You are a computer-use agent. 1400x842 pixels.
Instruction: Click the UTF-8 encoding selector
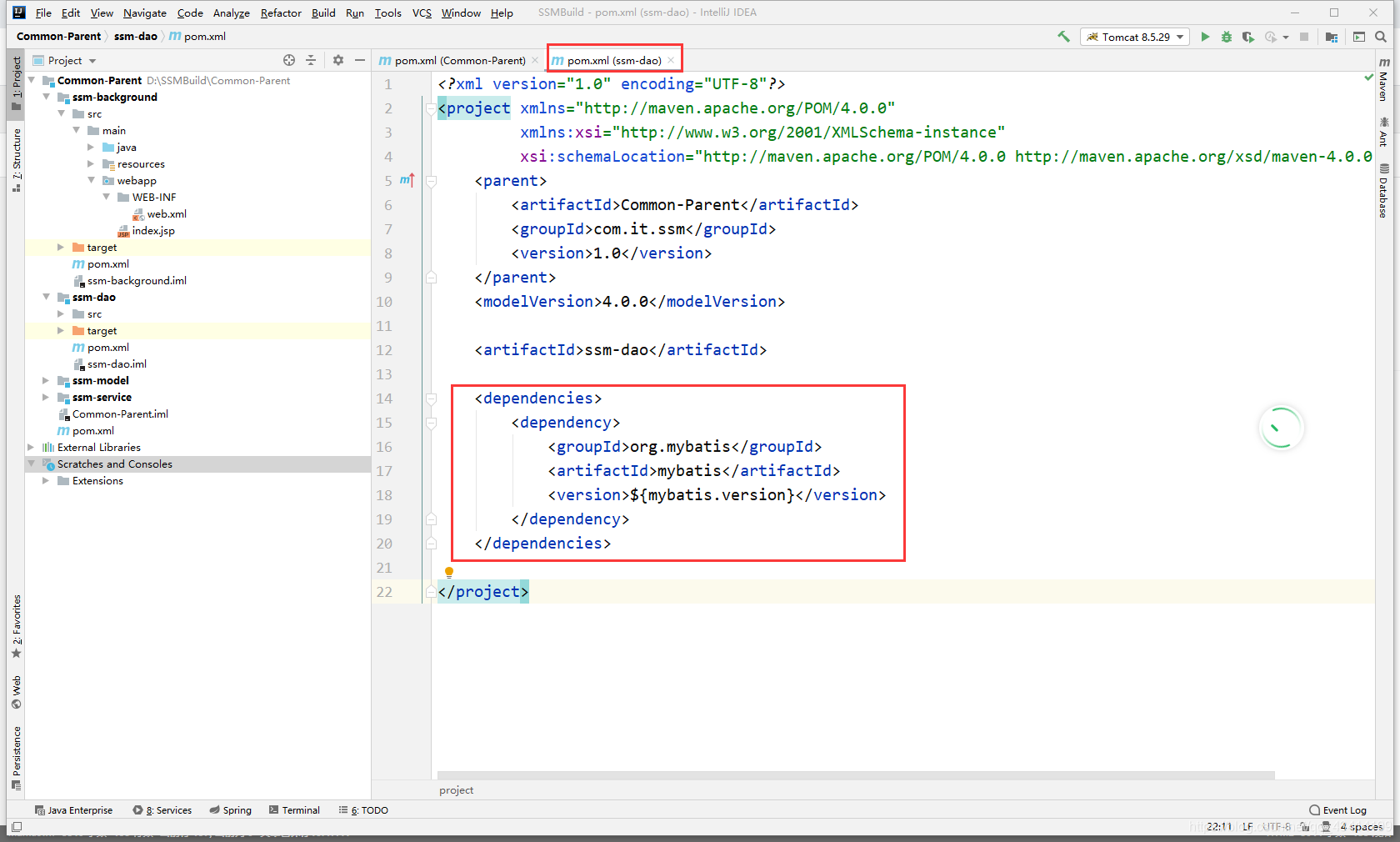pyautogui.click(x=1277, y=827)
